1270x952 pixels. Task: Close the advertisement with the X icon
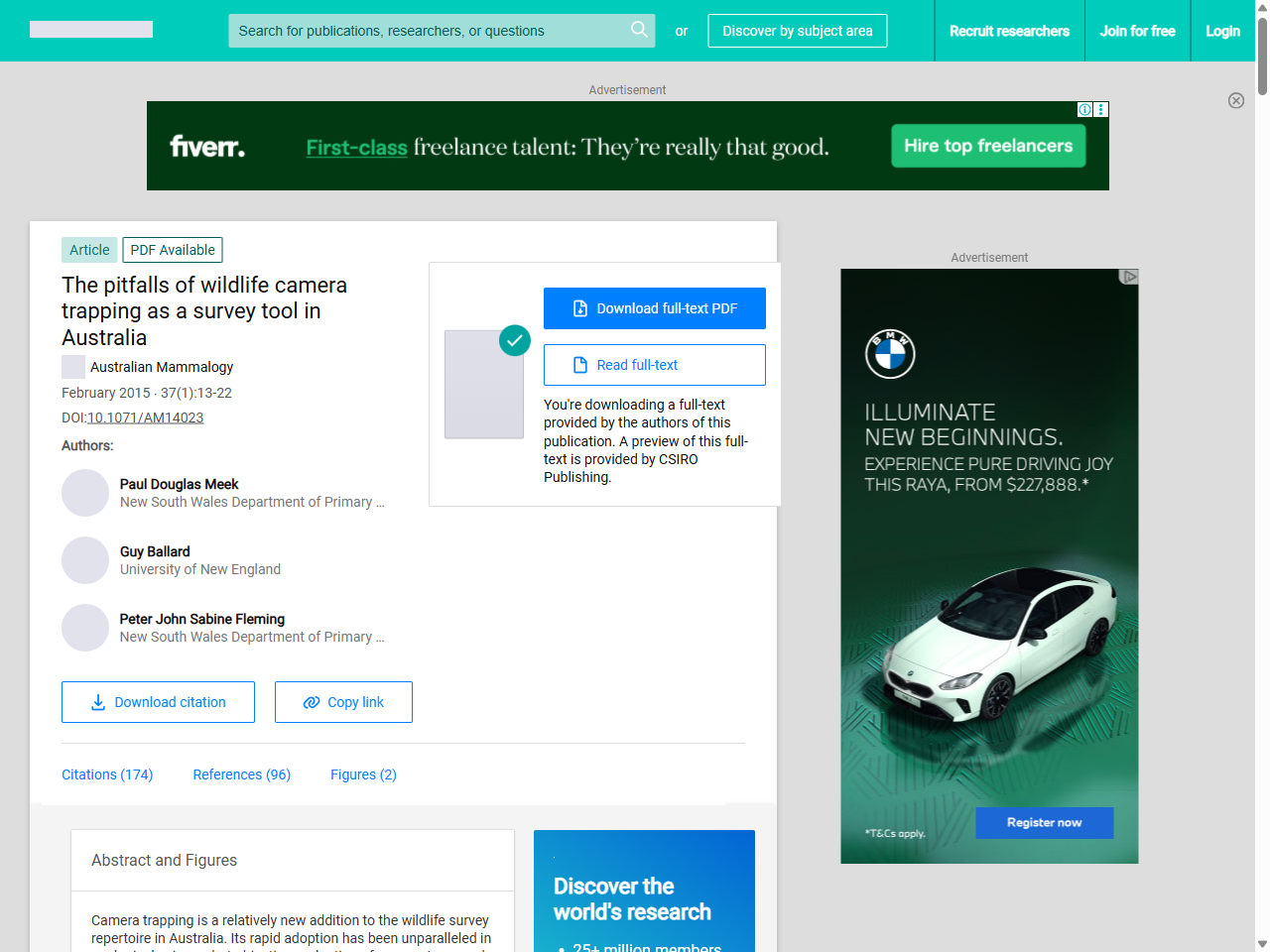(x=1236, y=100)
